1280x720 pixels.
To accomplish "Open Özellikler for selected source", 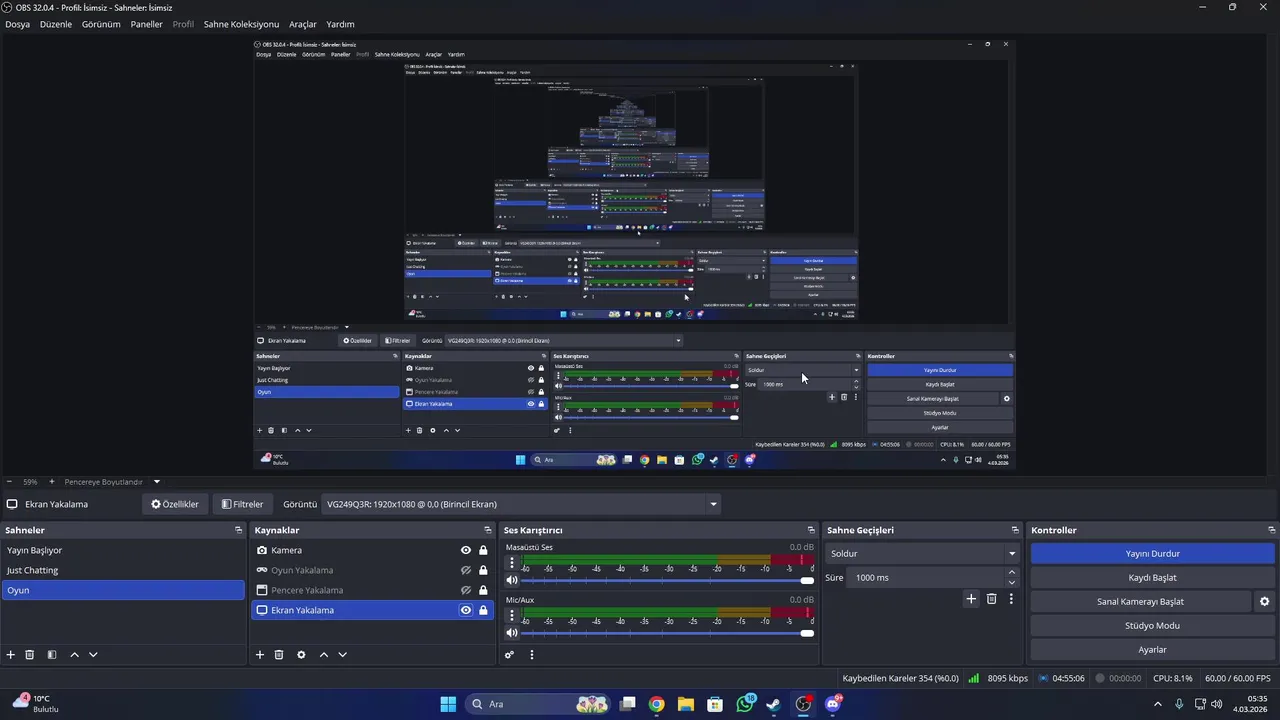I will [x=174, y=504].
